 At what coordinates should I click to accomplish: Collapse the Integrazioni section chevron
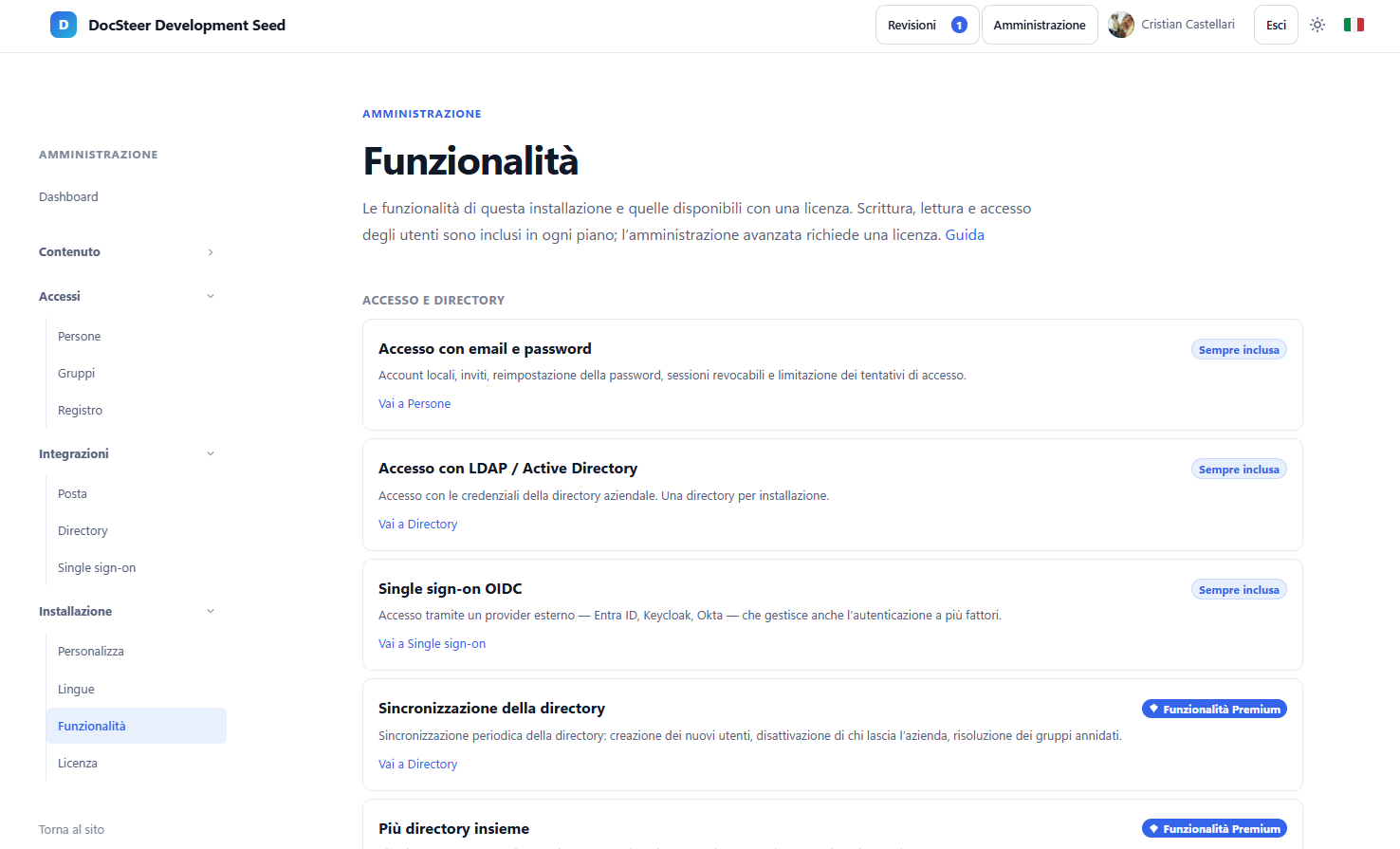click(x=211, y=453)
